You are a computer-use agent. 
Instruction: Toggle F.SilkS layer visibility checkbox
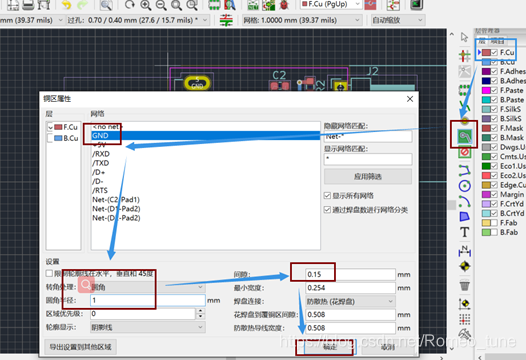494,109
